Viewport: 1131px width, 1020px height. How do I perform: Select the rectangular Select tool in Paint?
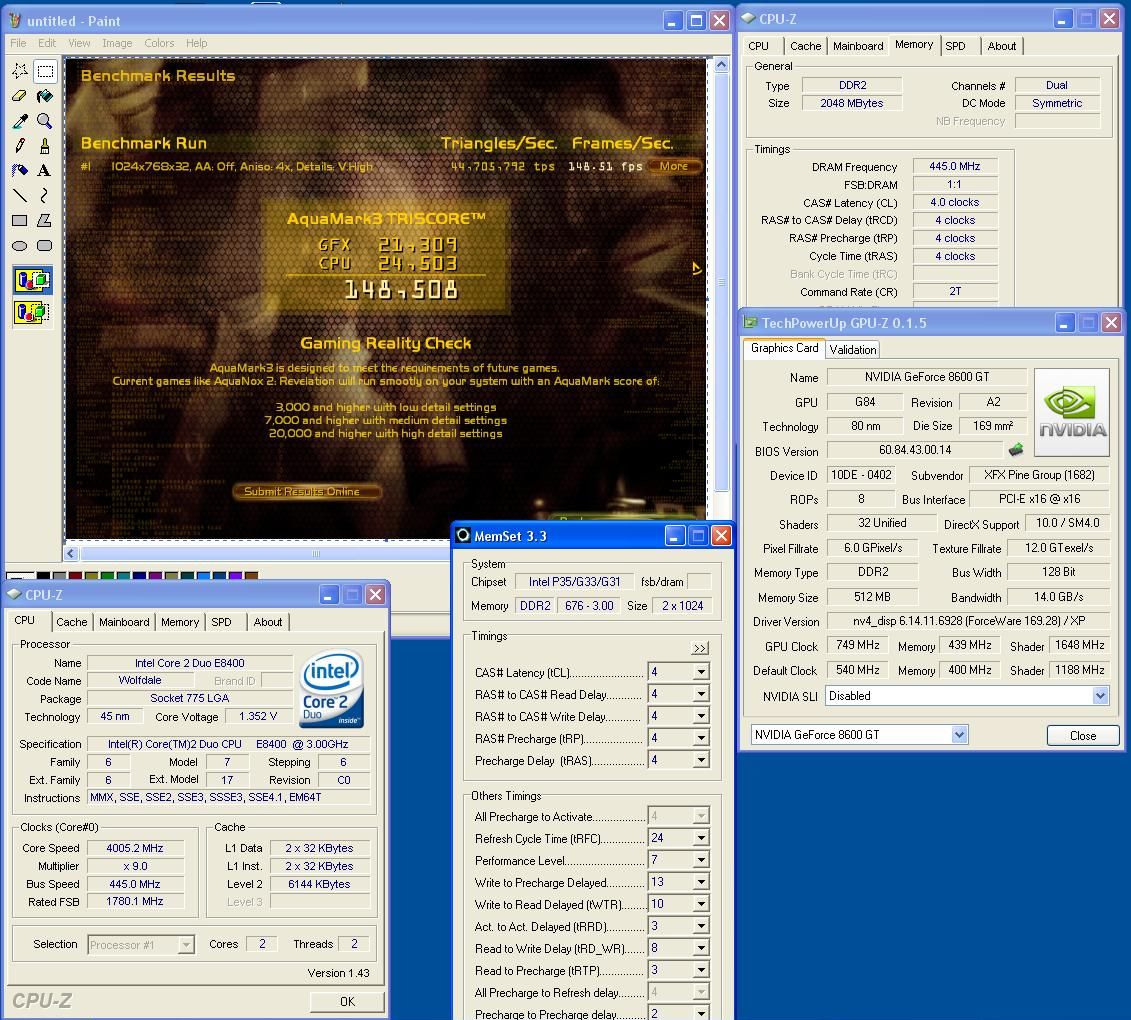coord(45,71)
